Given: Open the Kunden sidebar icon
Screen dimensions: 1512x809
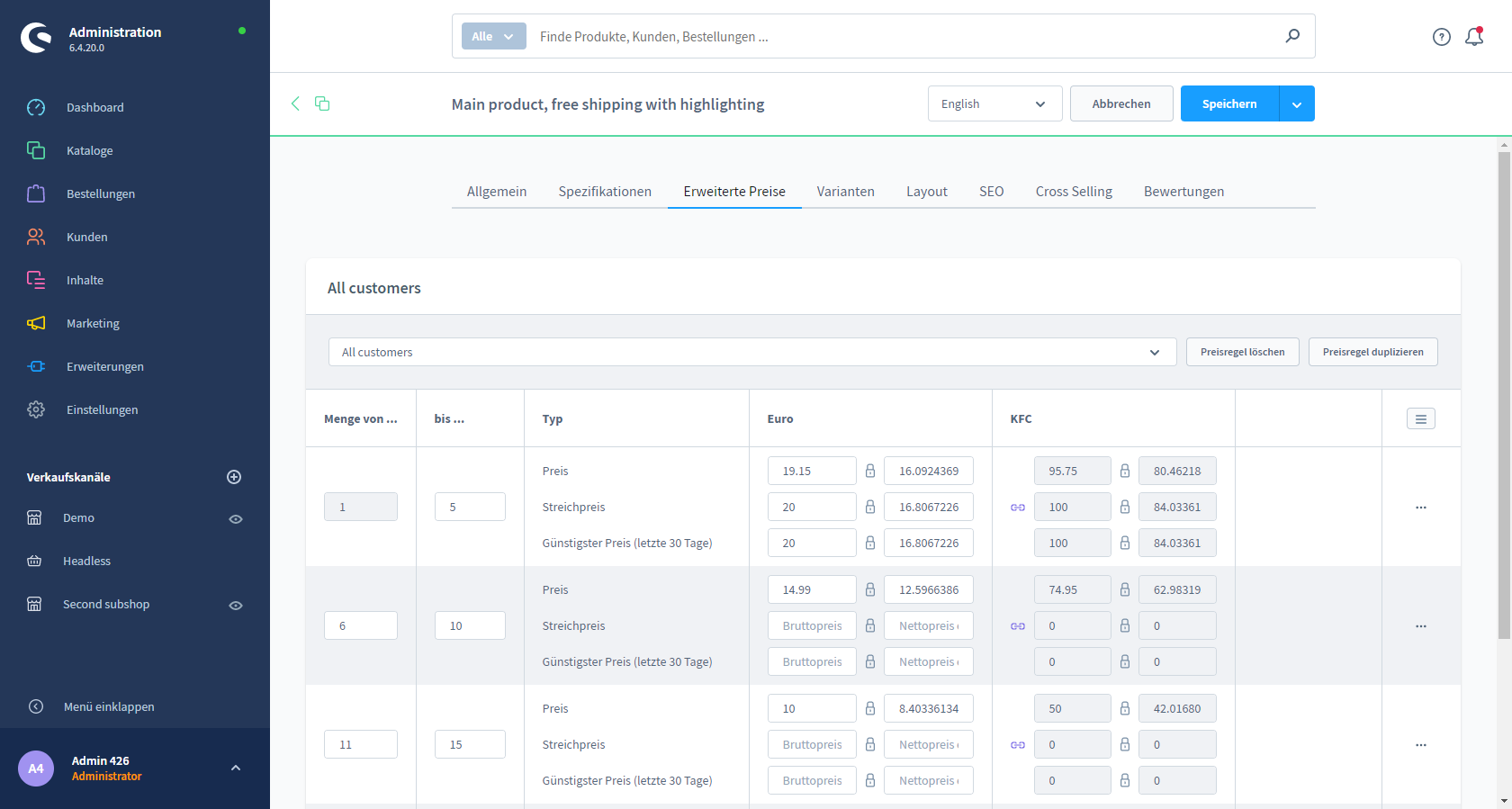Looking at the screenshot, I should (x=36, y=237).
